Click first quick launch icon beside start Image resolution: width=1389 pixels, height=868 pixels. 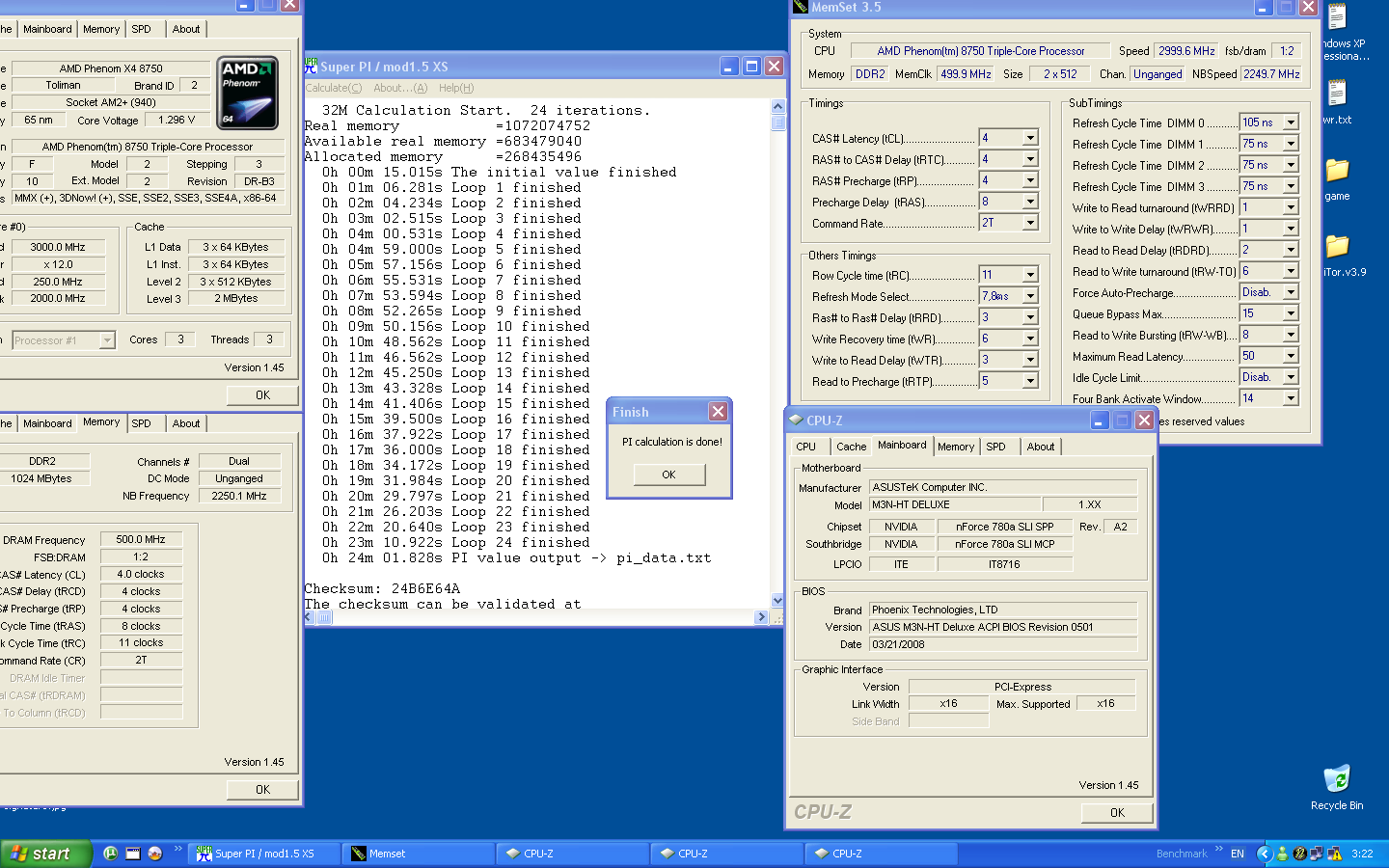coord(110,854)
